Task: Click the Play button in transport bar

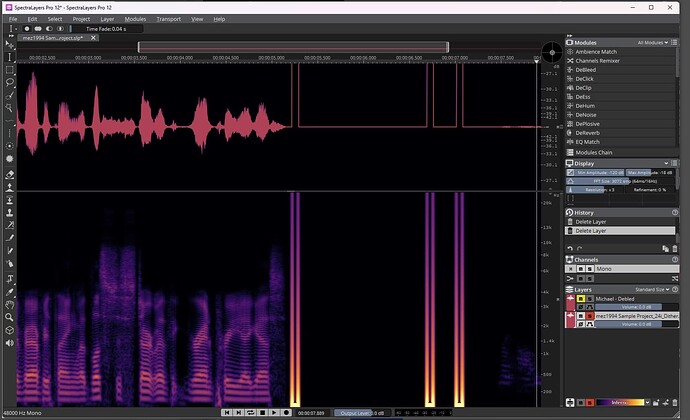Action: tap(274, 413)
